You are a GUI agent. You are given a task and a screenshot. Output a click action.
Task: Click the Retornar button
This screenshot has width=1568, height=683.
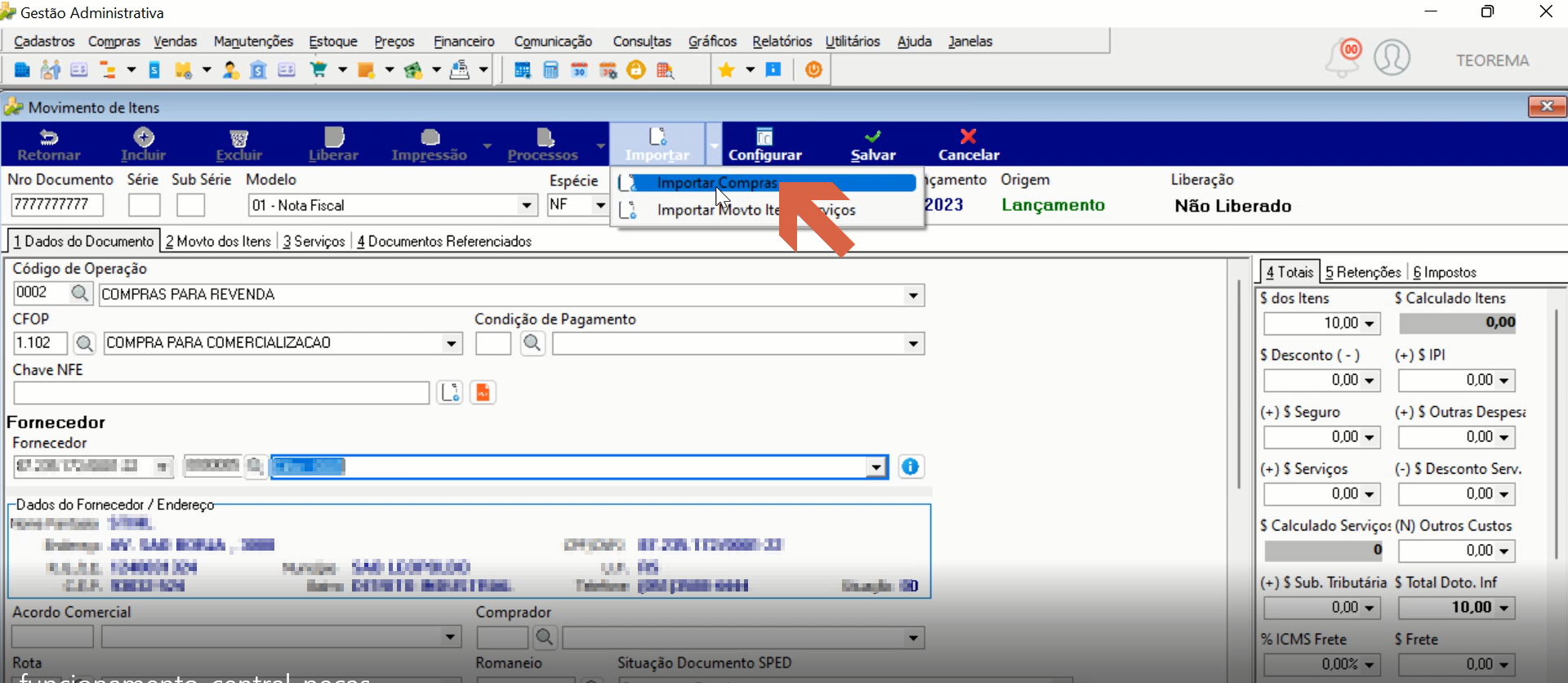(x=49, y=145)
